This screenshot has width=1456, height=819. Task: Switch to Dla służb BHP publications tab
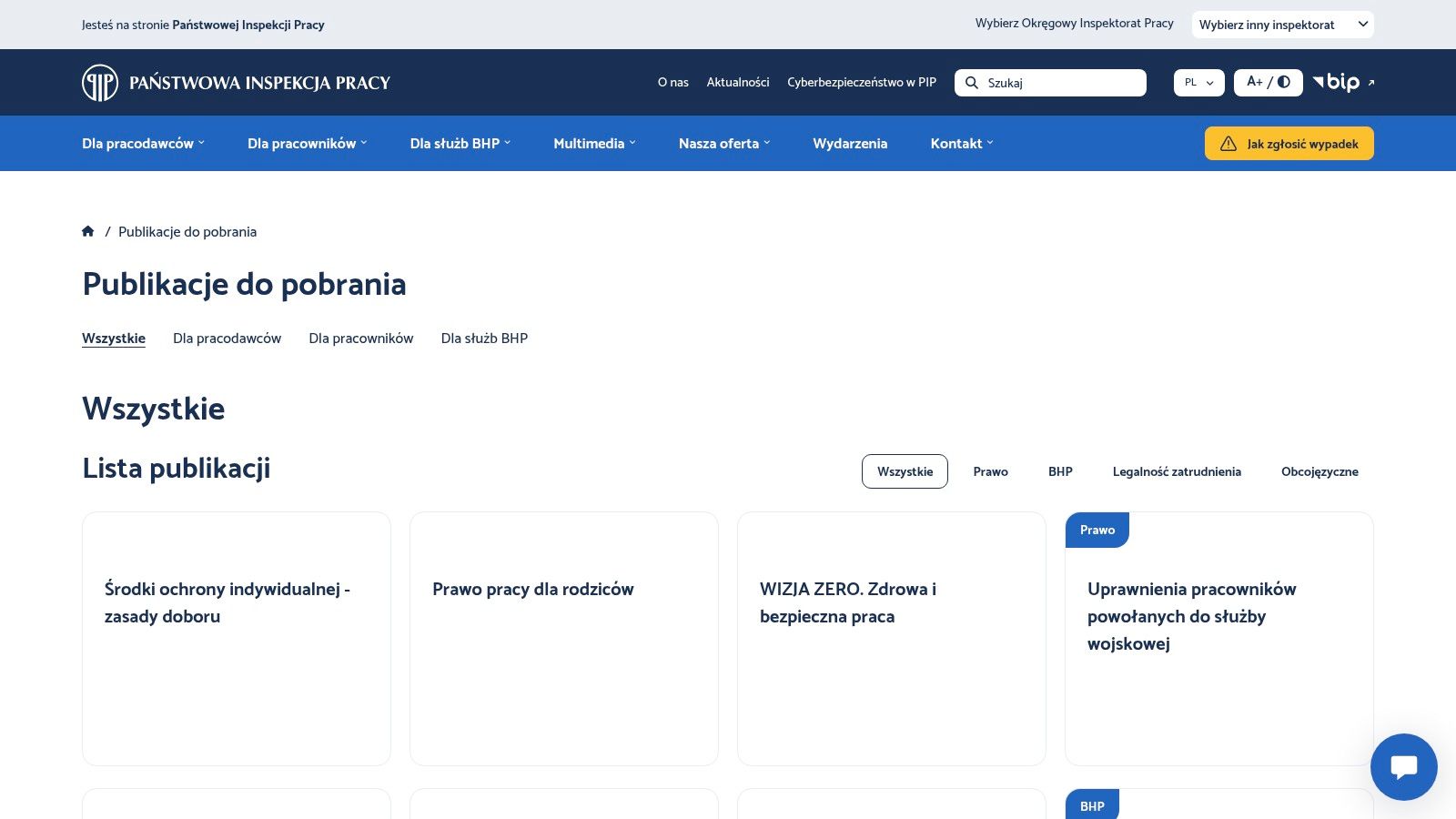tap(484, 339)
